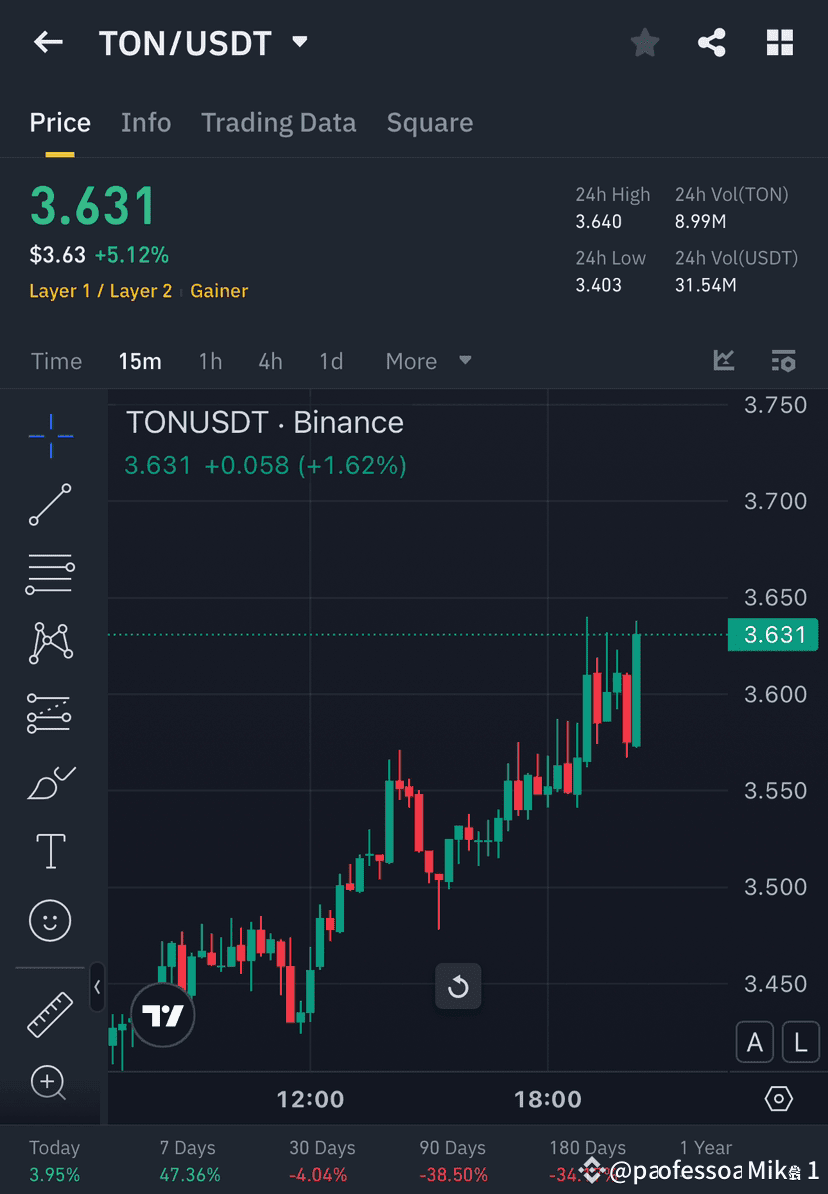
Task: Collapse the drawing tools sidebar
Action: 98,987
